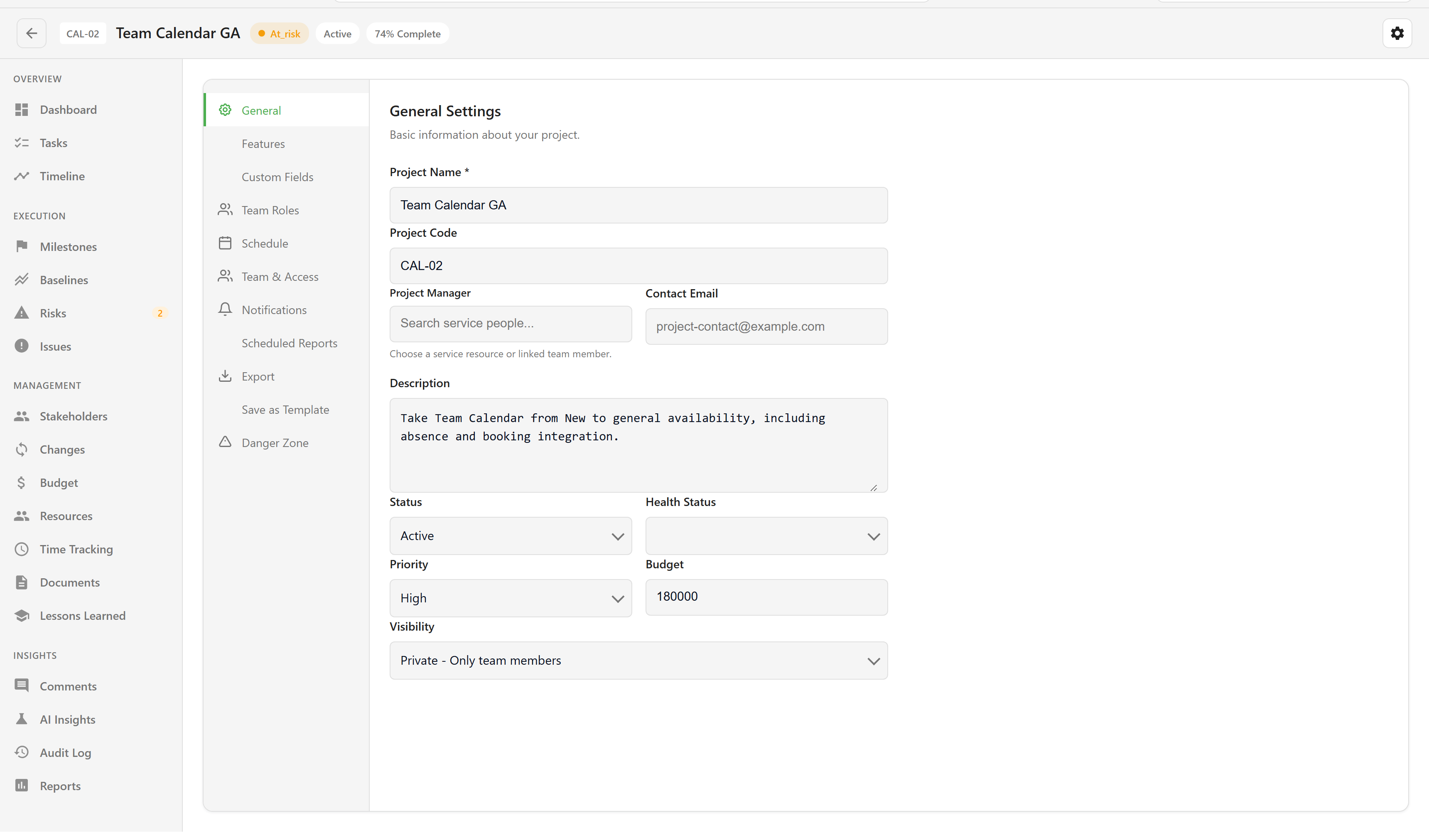The image size is (1429, 840).
Task: Click the Budget amount field
Action: coord(766,597)
